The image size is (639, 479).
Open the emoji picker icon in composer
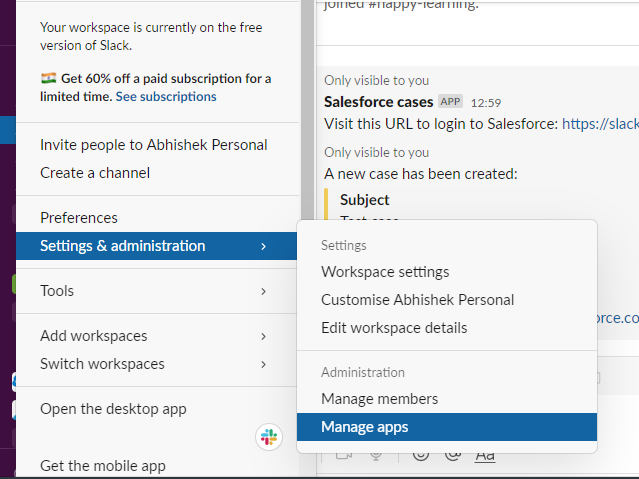point(421,455)
